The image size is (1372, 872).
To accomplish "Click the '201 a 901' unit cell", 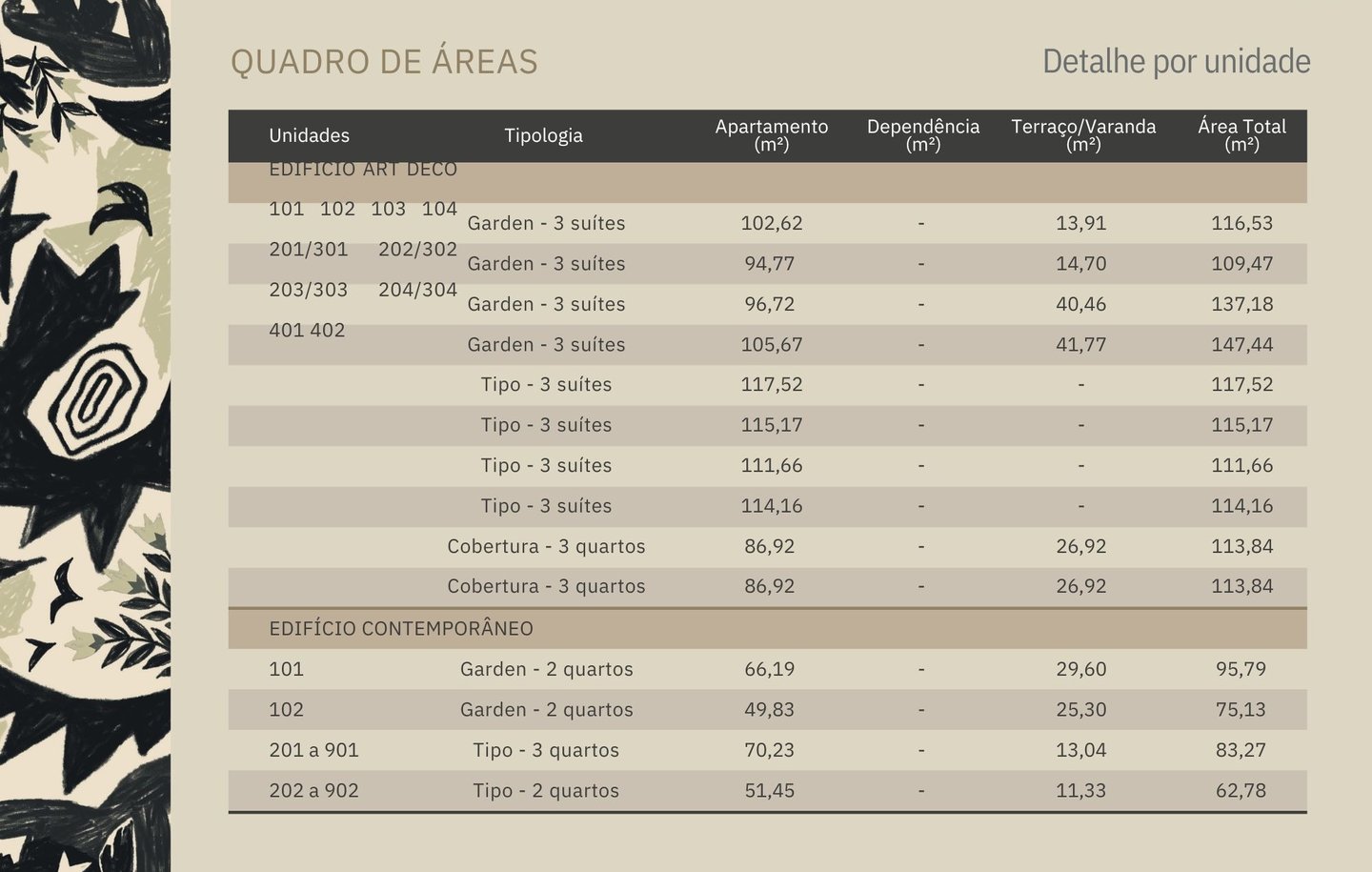I will (313, 750).
